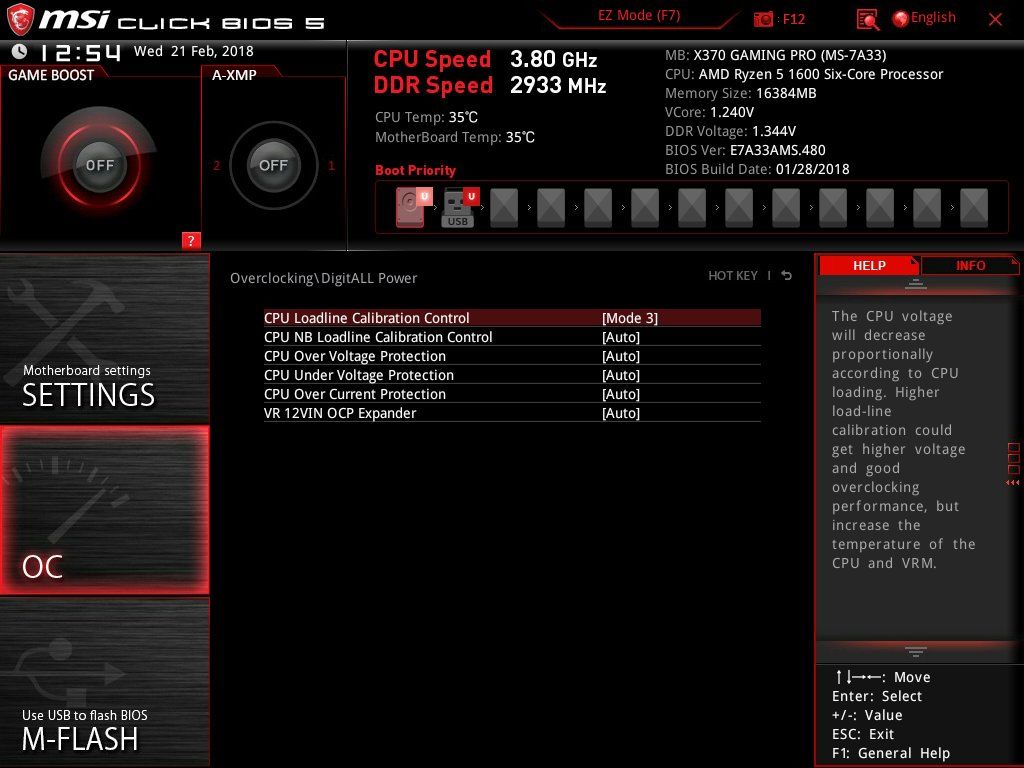This screenshot has height=768, width=1024.
Task: Go back using the return arrow icon
Action: tap(786, 276)
